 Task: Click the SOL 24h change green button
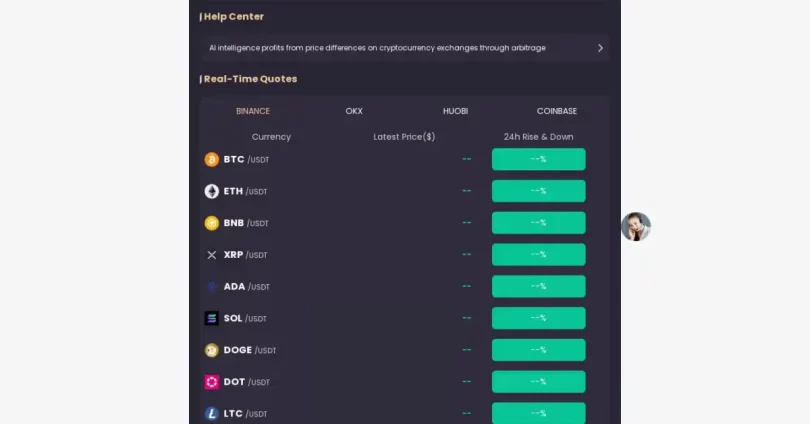(x=538, y=318)
